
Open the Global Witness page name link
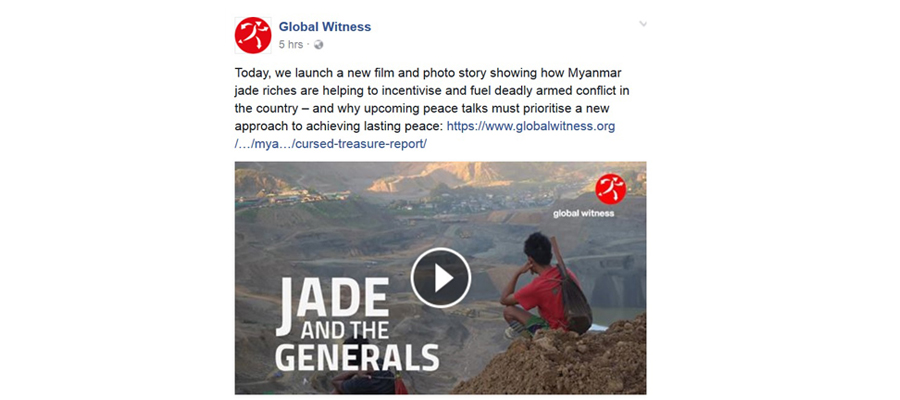point(325,26)
